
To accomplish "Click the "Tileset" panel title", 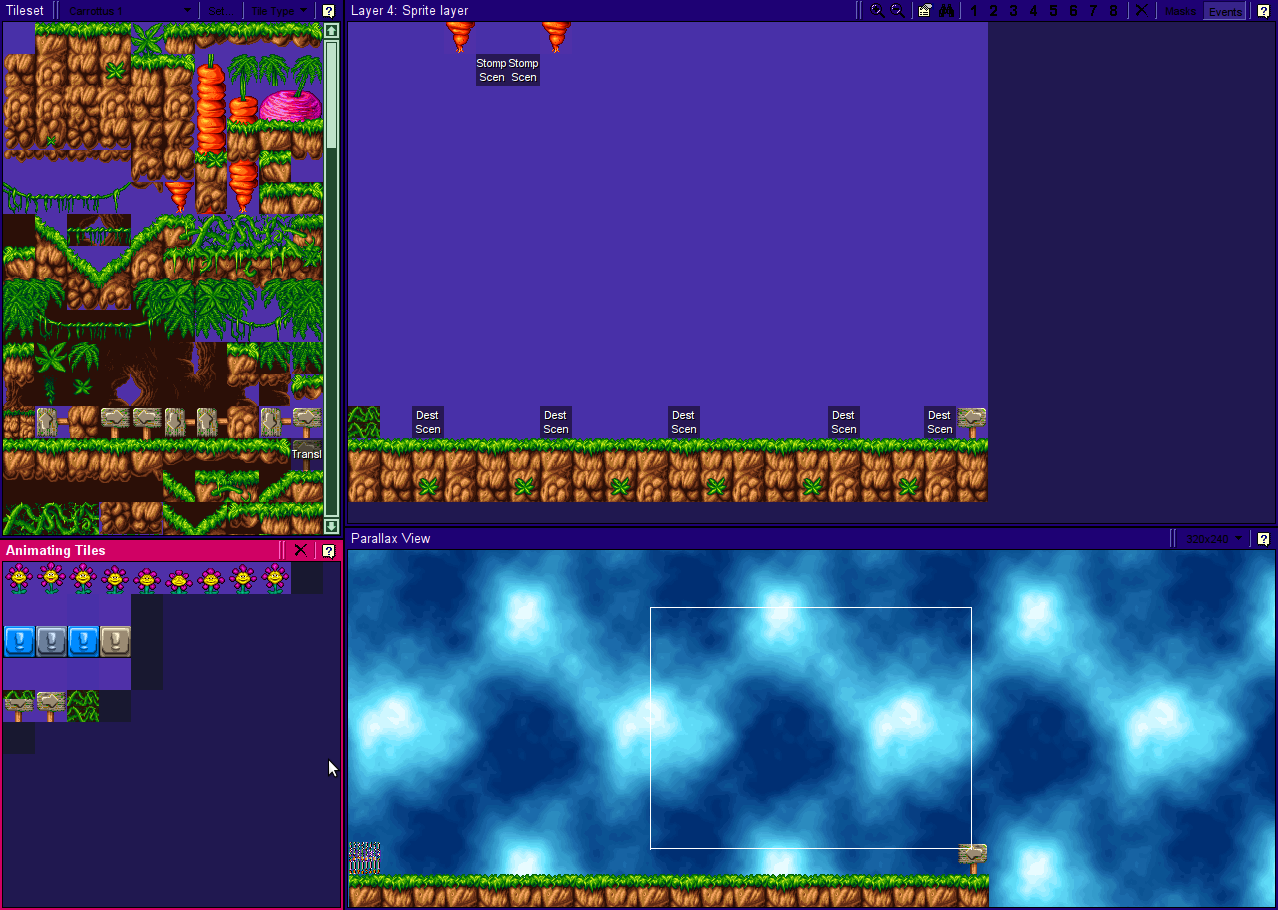I will (x=26, y=11).
